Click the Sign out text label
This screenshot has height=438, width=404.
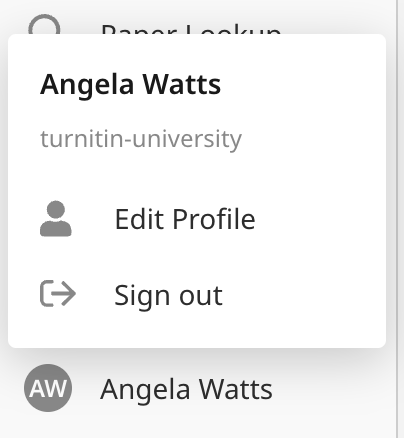pyautogui.click(x=168, y=296)
